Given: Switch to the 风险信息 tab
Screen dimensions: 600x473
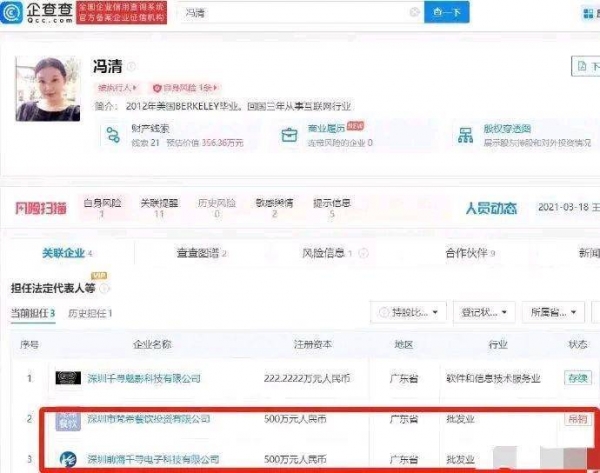Looking at the screenshot, I should pos(327,253).
